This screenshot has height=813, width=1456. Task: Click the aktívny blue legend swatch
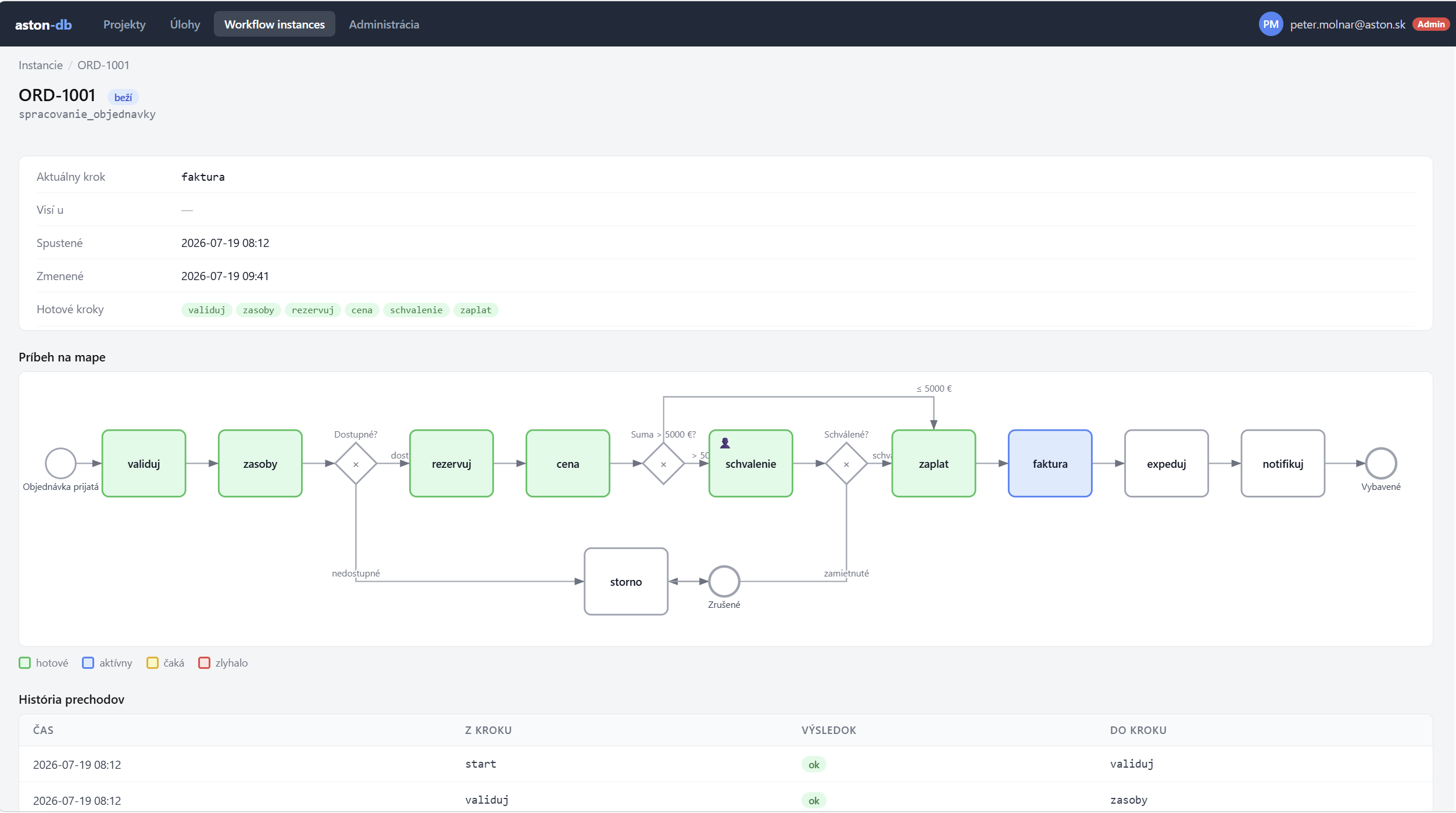click(88, 663)
